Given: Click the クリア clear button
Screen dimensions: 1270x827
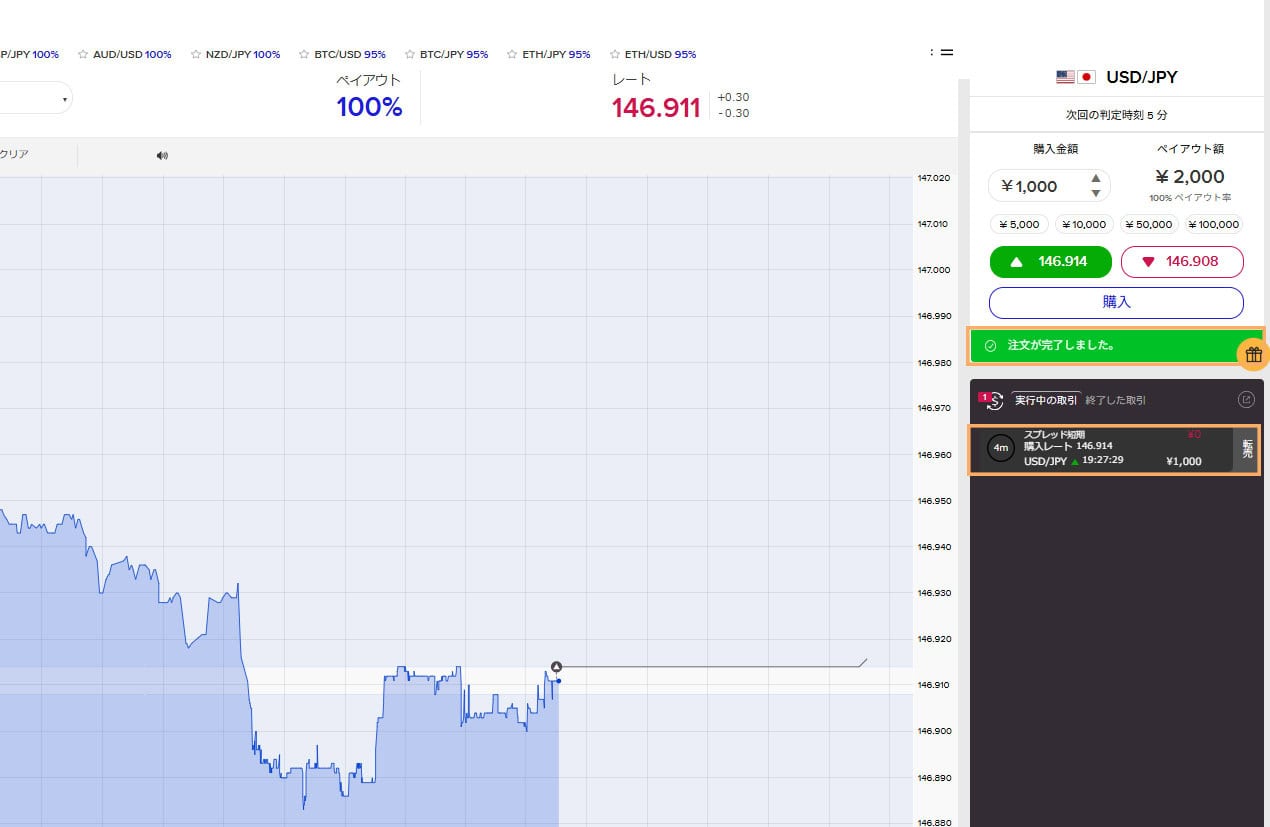Looking at the screenshot, I should (14, 154).
